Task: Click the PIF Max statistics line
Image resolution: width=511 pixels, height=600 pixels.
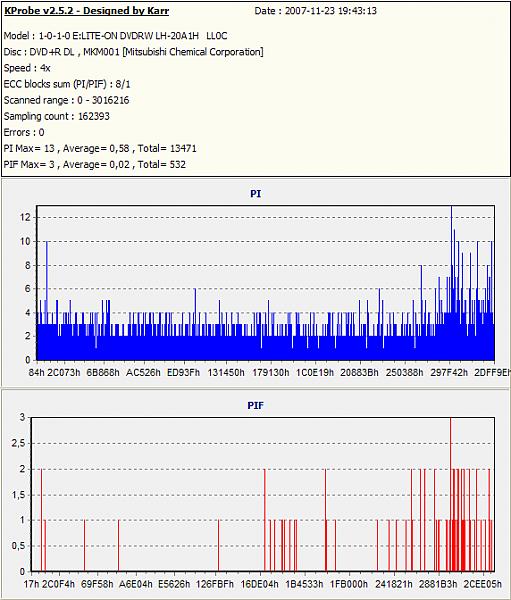Action: click(x=95, y=165)
